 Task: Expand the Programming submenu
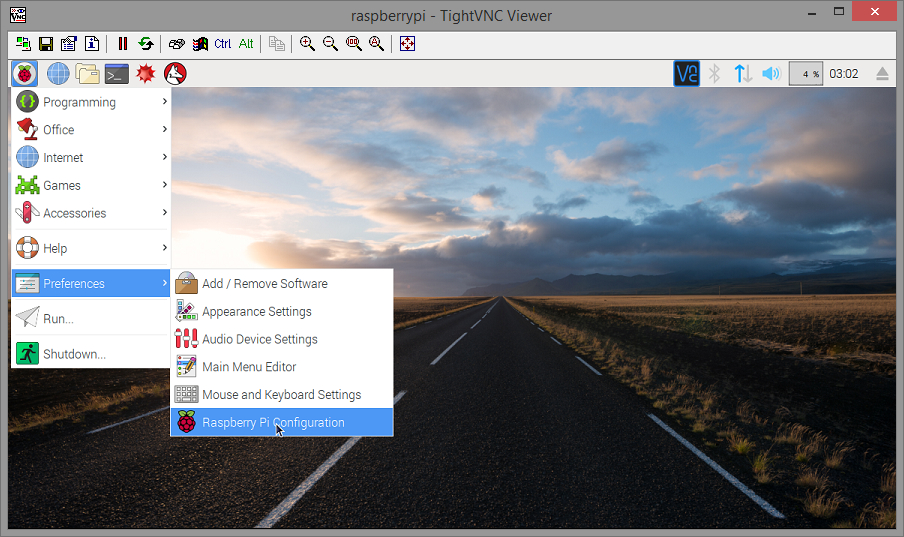(x=91, y=102)
